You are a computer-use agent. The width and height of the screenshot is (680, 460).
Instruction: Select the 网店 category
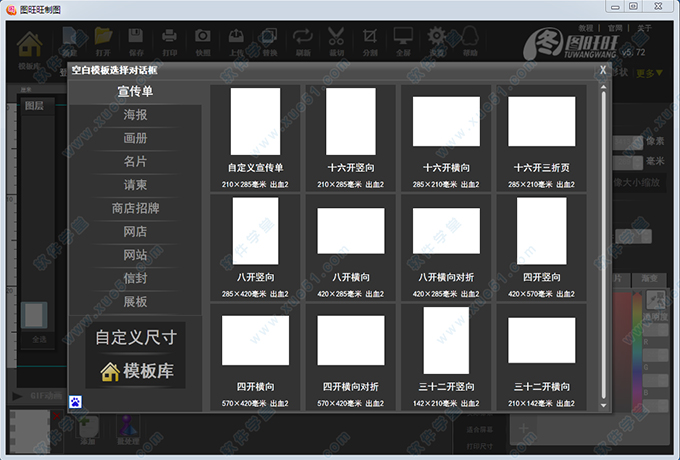click(135, 232)
